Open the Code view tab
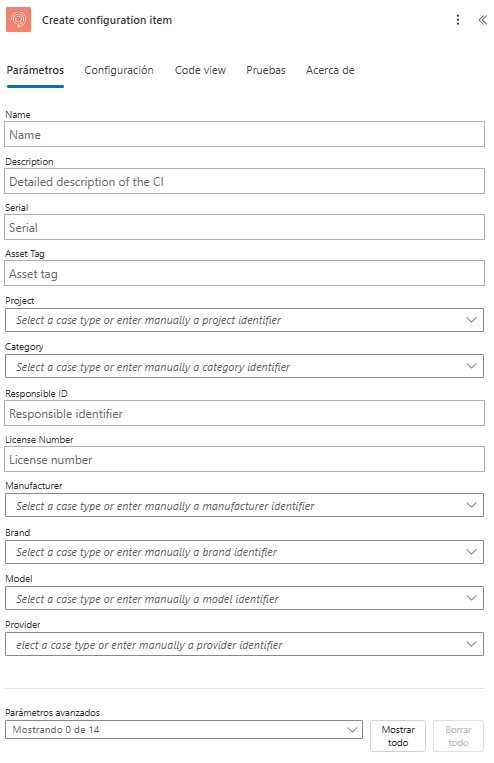This screenshot has width=494, height=763. [200, 70]
